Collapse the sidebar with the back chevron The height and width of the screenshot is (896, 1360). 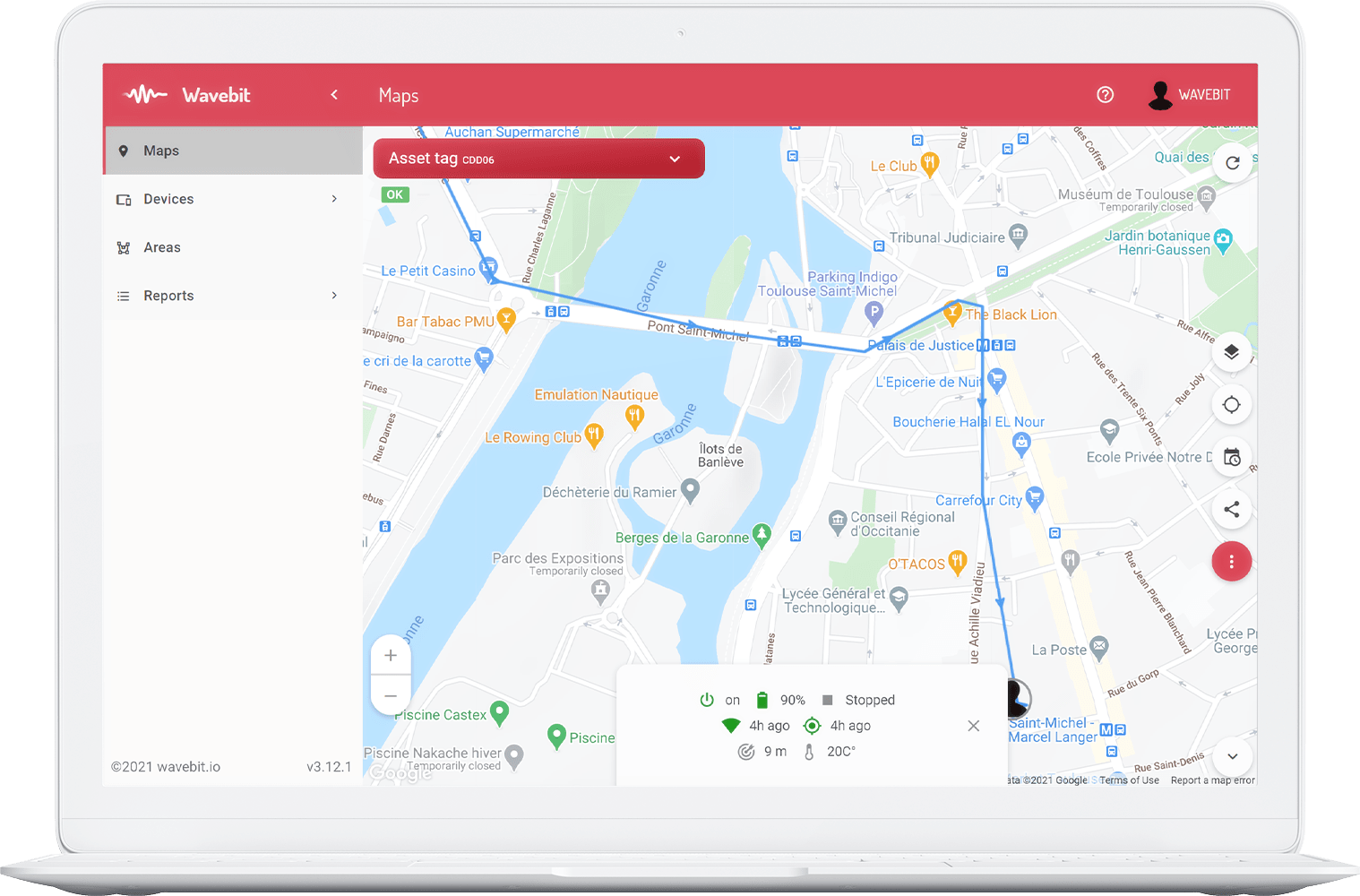coord(334,94)
